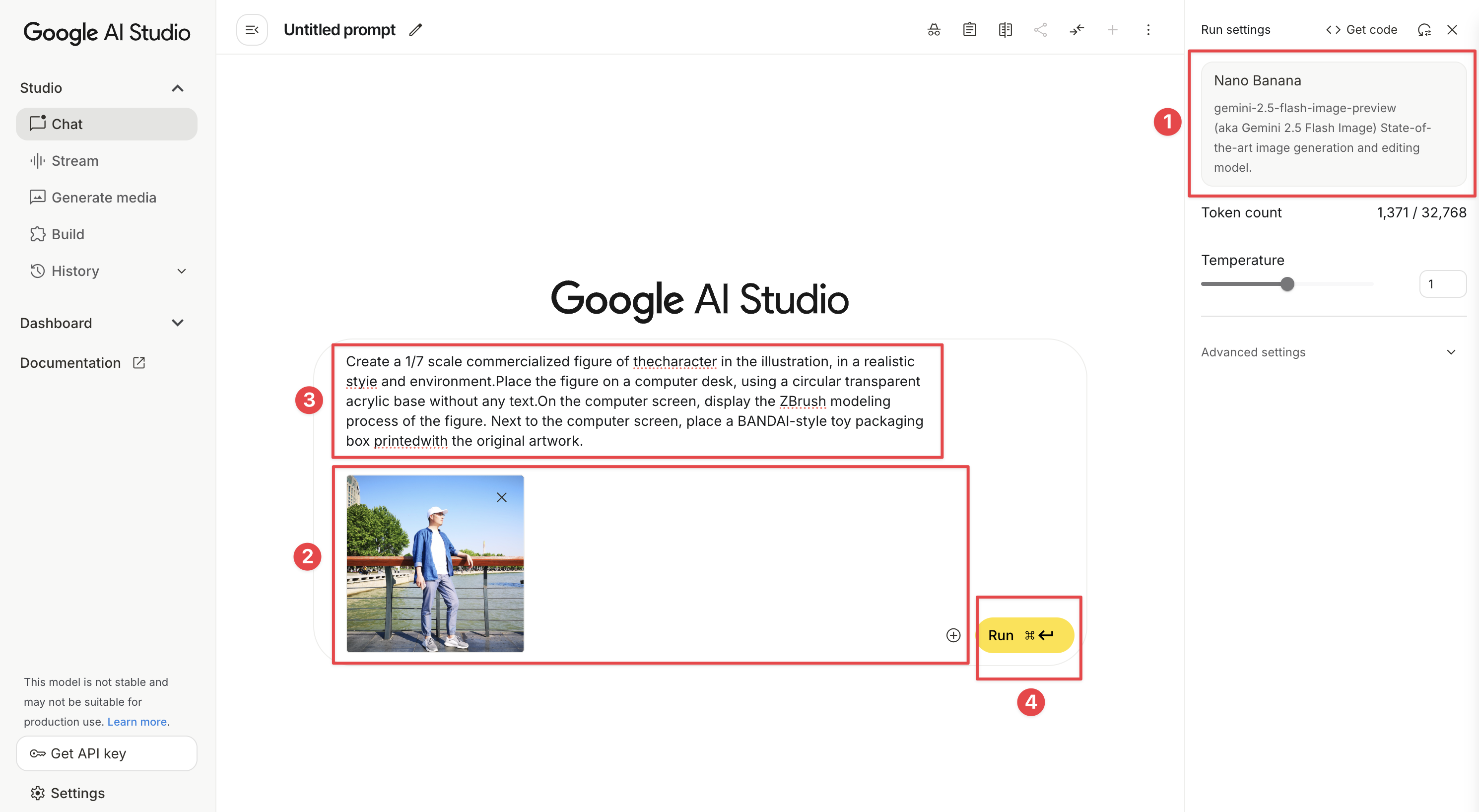Expand the Dashboard section
The image size is (1479, 812).
point(177,323)
